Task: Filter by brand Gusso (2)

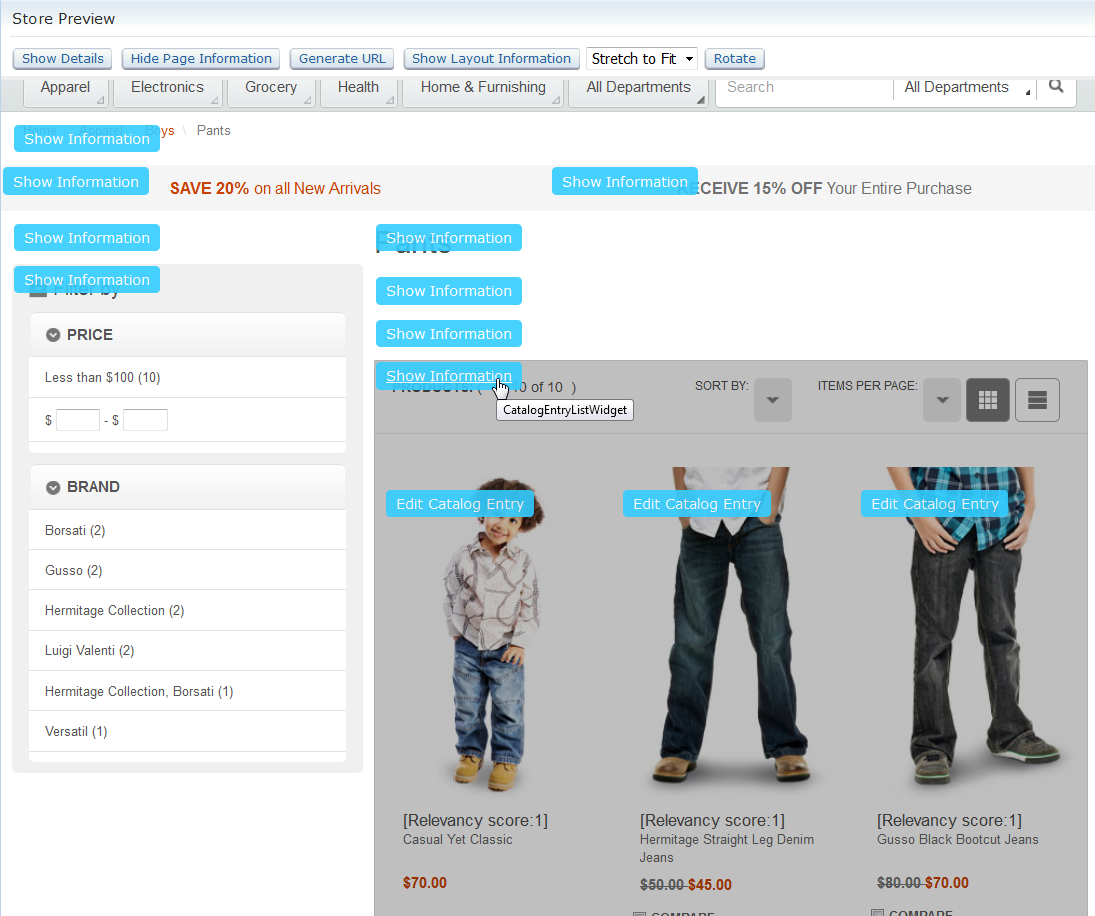Action: (73, 570)
